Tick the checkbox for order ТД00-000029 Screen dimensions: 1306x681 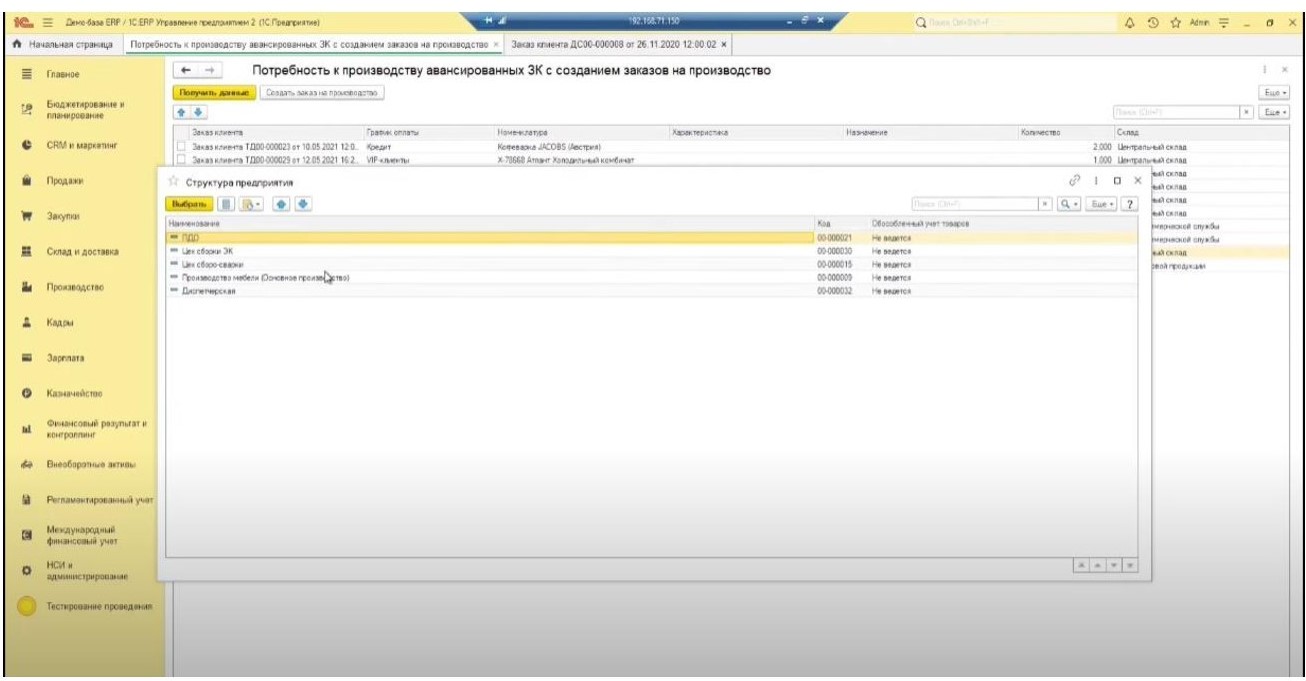coord(181,161)
